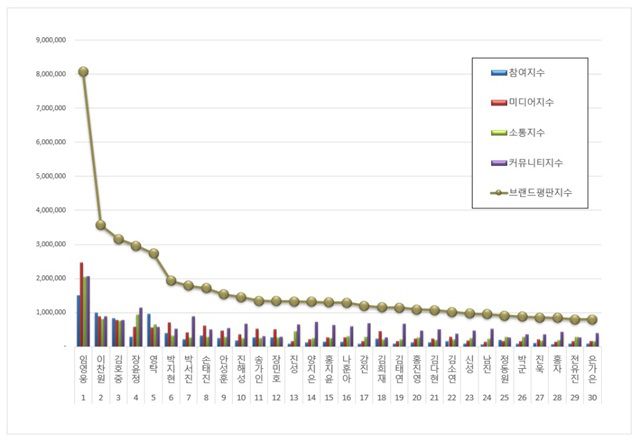Screen dimensions: 640x441
Task: Click the last line marker at rank 30
Action: point(592,320)
